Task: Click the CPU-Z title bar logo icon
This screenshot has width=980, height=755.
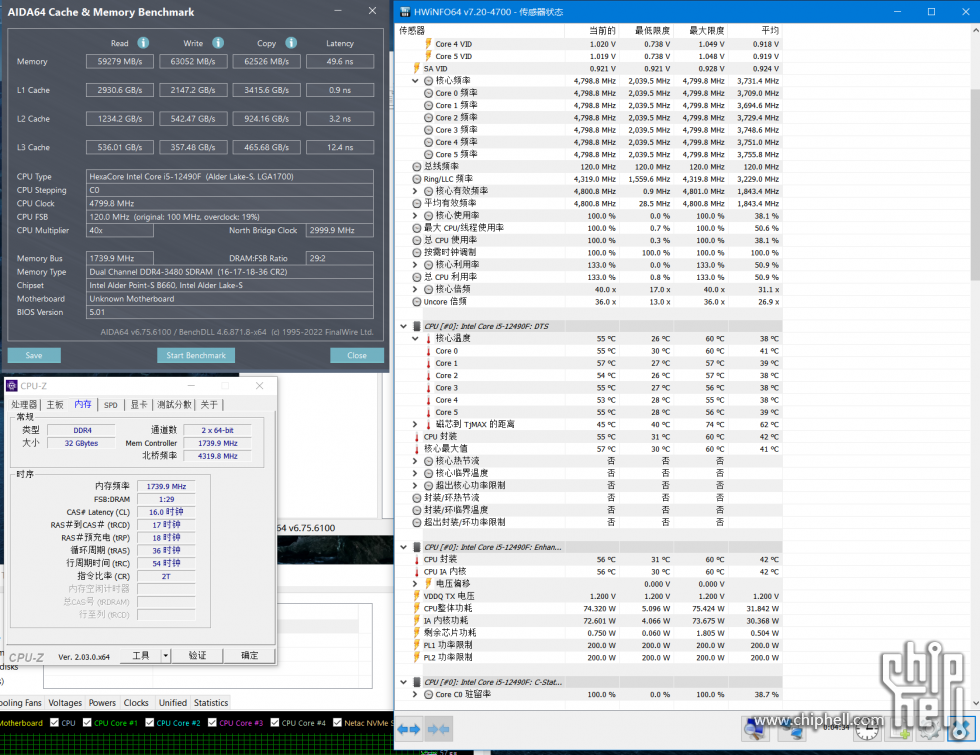Action: 12,386
